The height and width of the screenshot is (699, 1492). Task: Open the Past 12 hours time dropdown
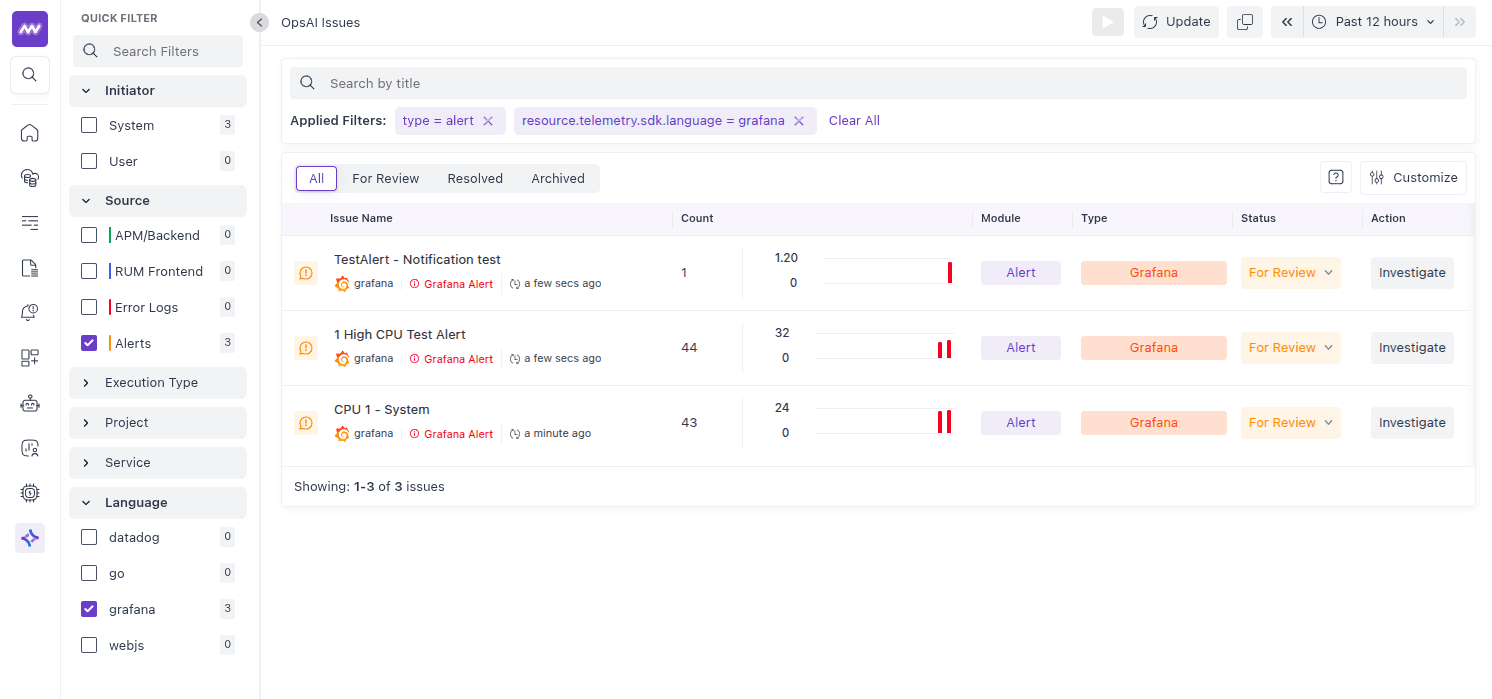click(x=1374, y=22)
